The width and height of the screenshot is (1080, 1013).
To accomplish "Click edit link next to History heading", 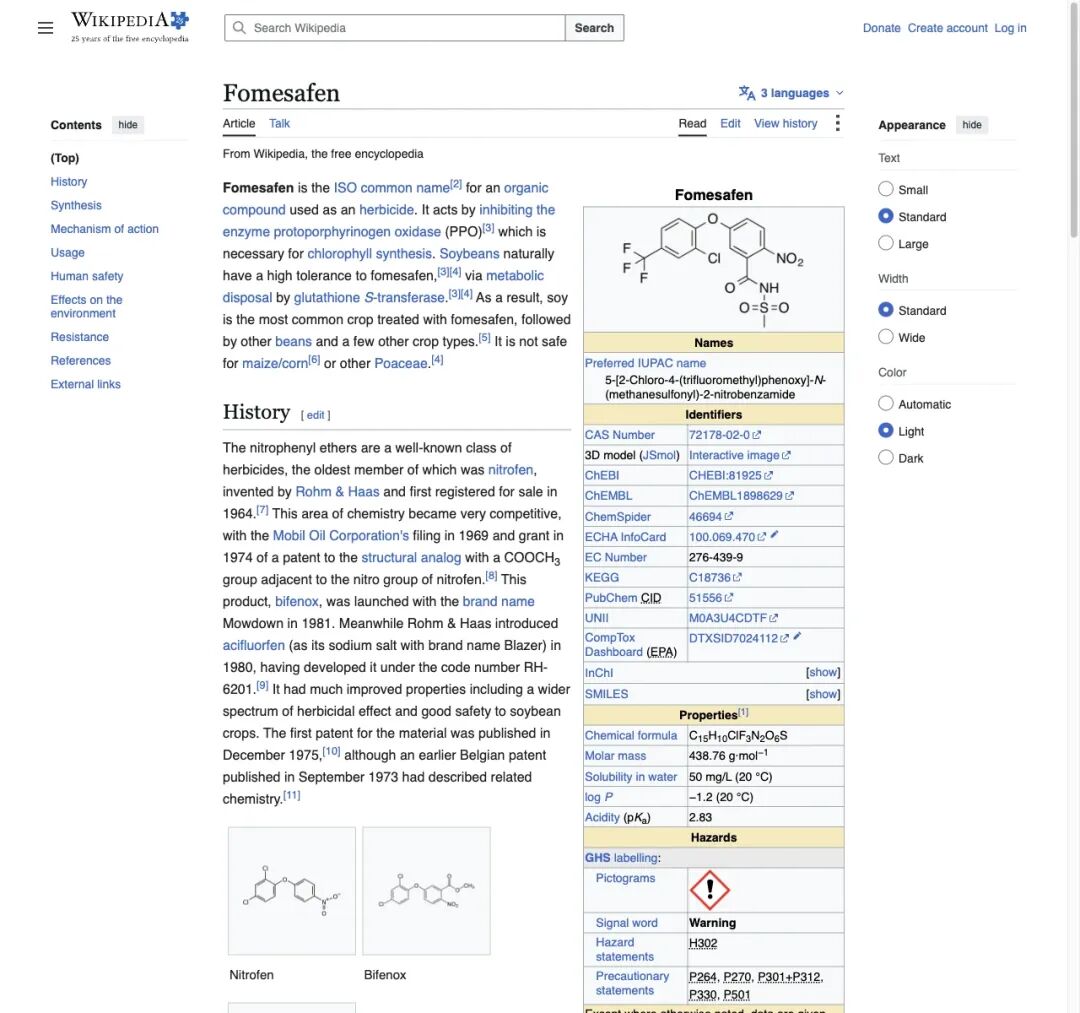I will (x=315, y=415).
